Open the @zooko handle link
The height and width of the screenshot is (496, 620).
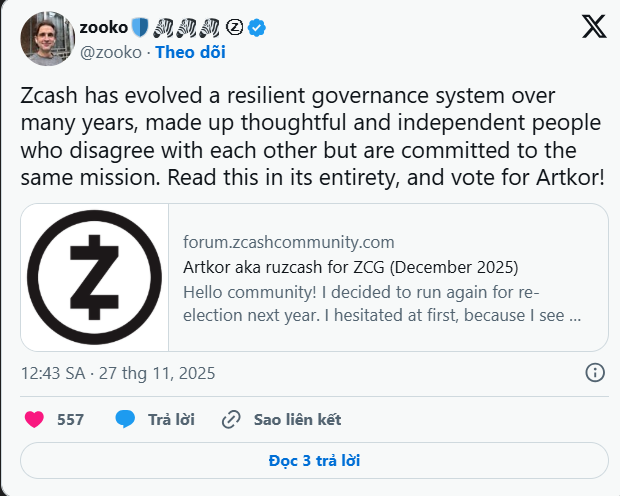tap(113, 52)
